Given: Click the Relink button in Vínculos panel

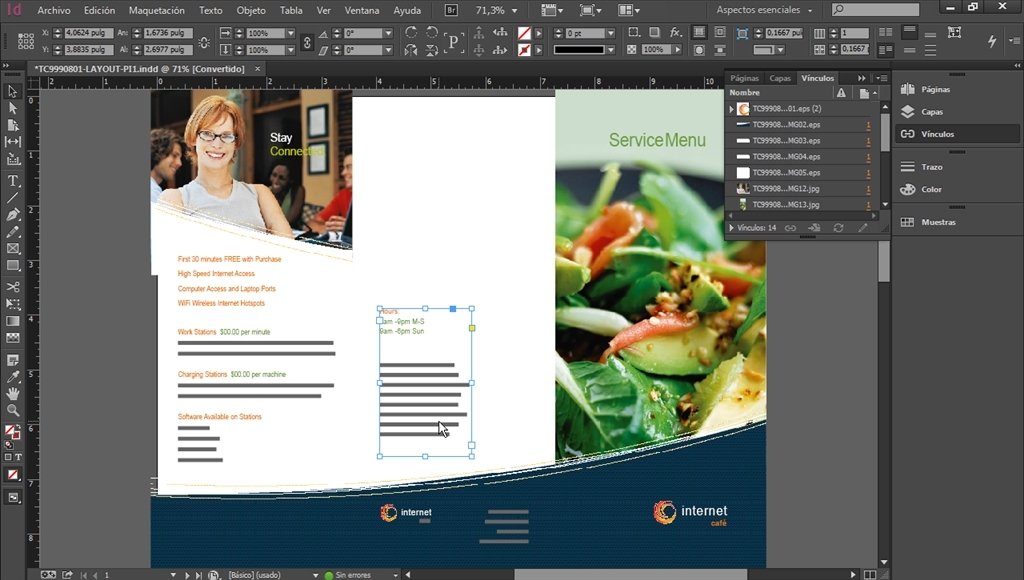Looking at the screenshot, I should 790,227.
